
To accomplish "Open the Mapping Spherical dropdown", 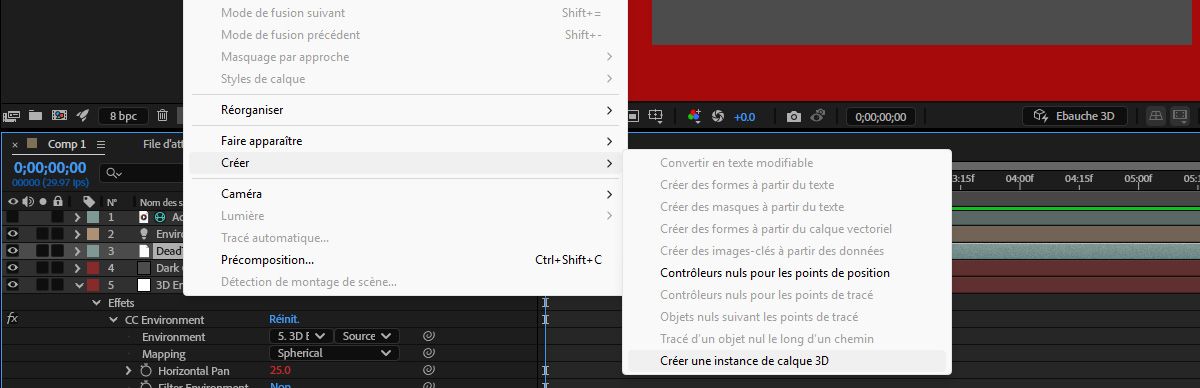I will tap(334, 353).
